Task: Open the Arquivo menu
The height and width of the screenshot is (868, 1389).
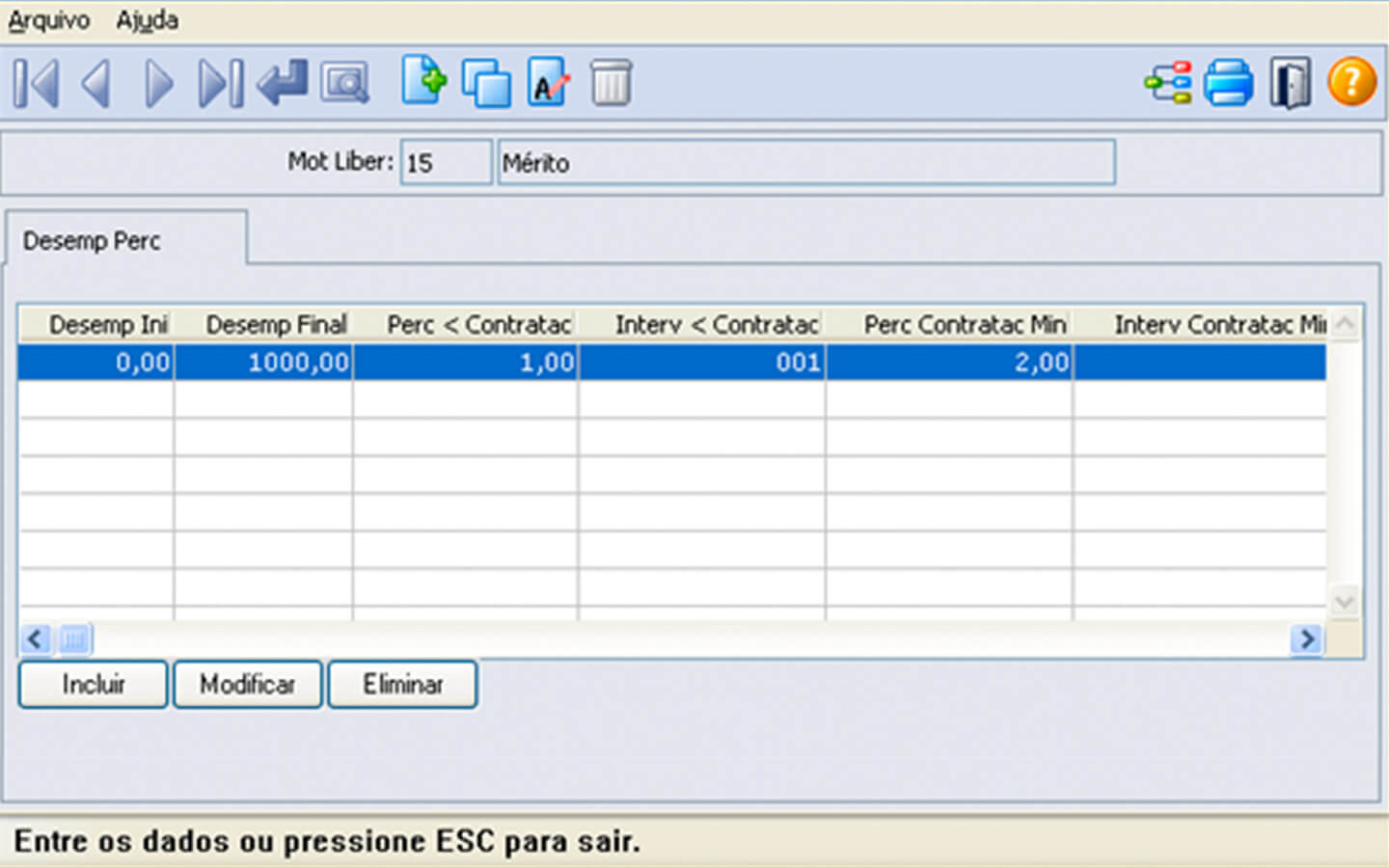Action: [x=49, y=20]
